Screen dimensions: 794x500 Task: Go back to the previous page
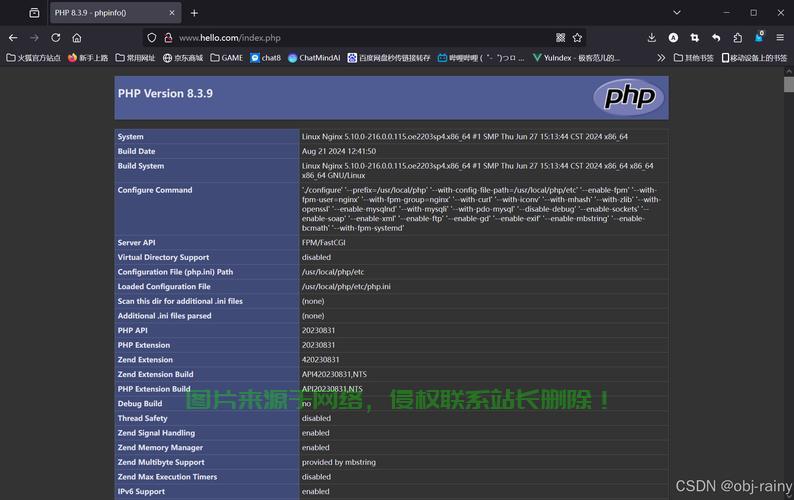click(13, 38)
